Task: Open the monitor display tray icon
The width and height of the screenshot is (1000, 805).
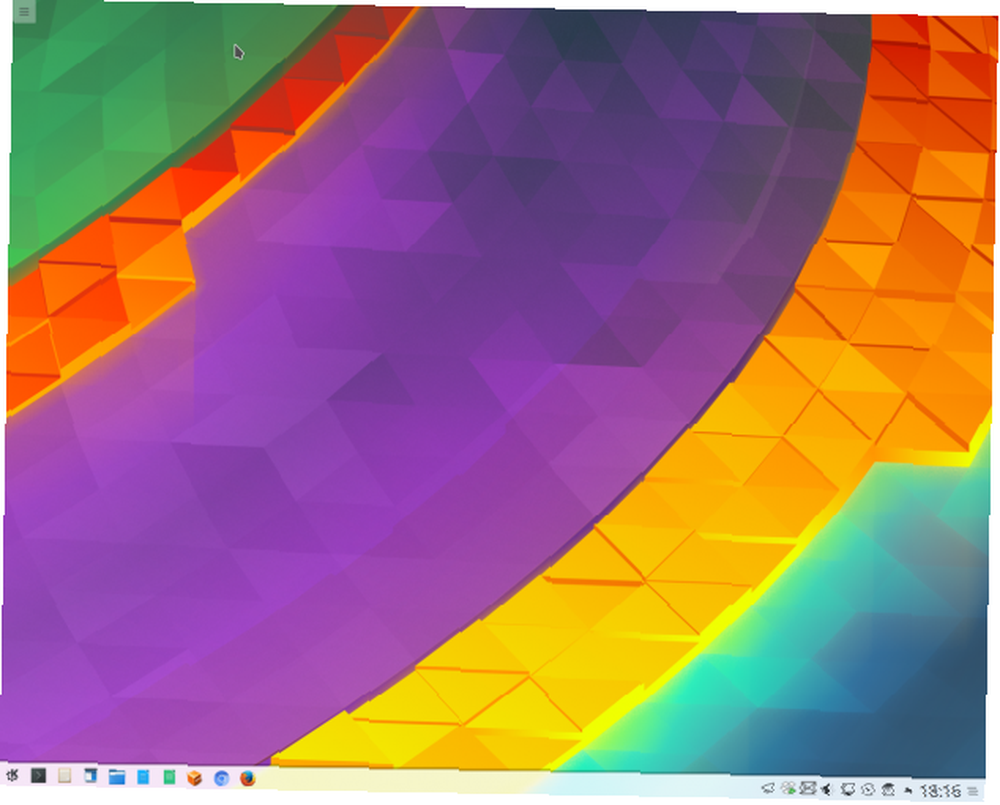Action: click(x=848, y=790)
